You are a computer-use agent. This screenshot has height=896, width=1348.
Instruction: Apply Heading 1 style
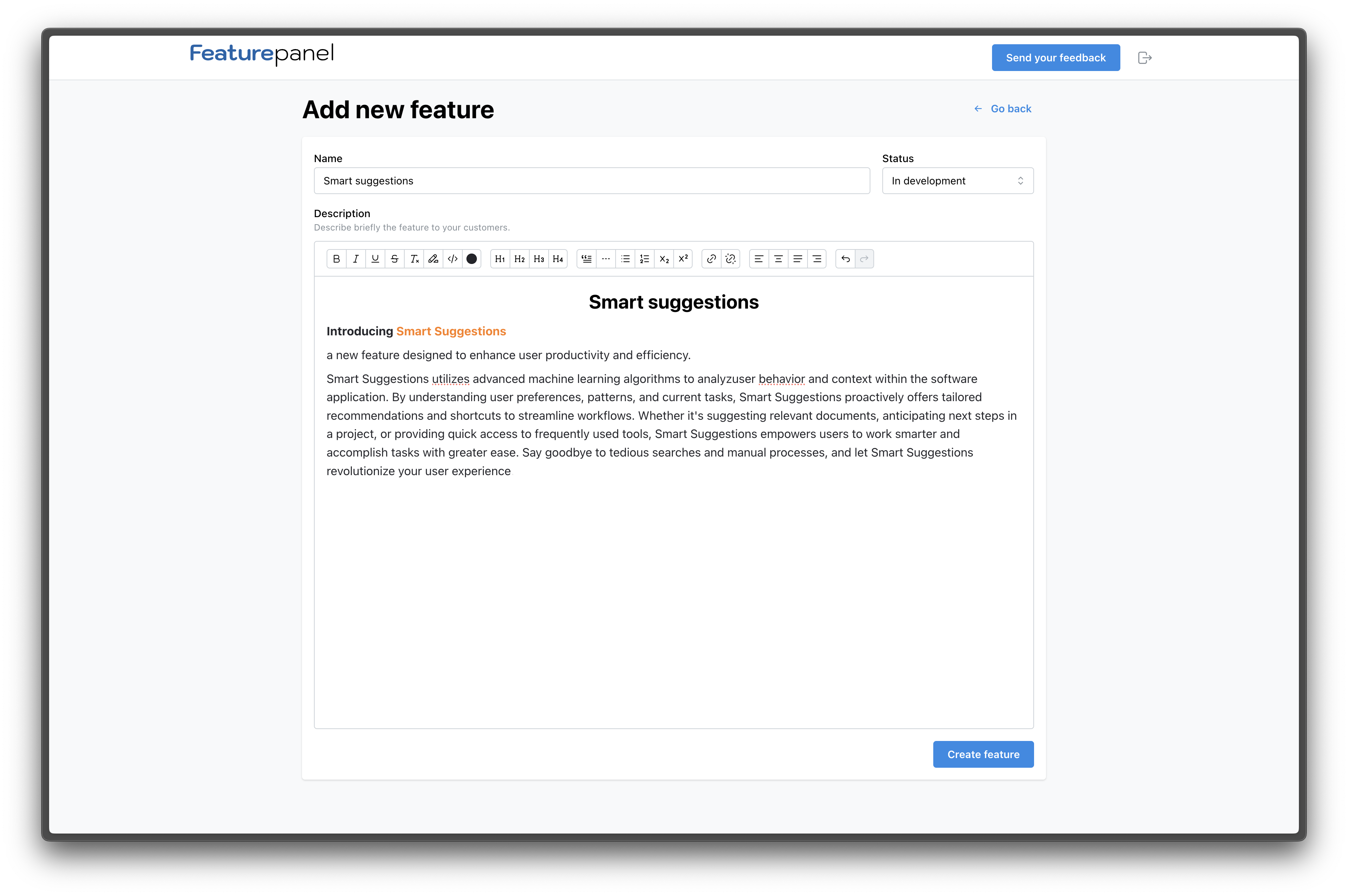pos(500,259)
